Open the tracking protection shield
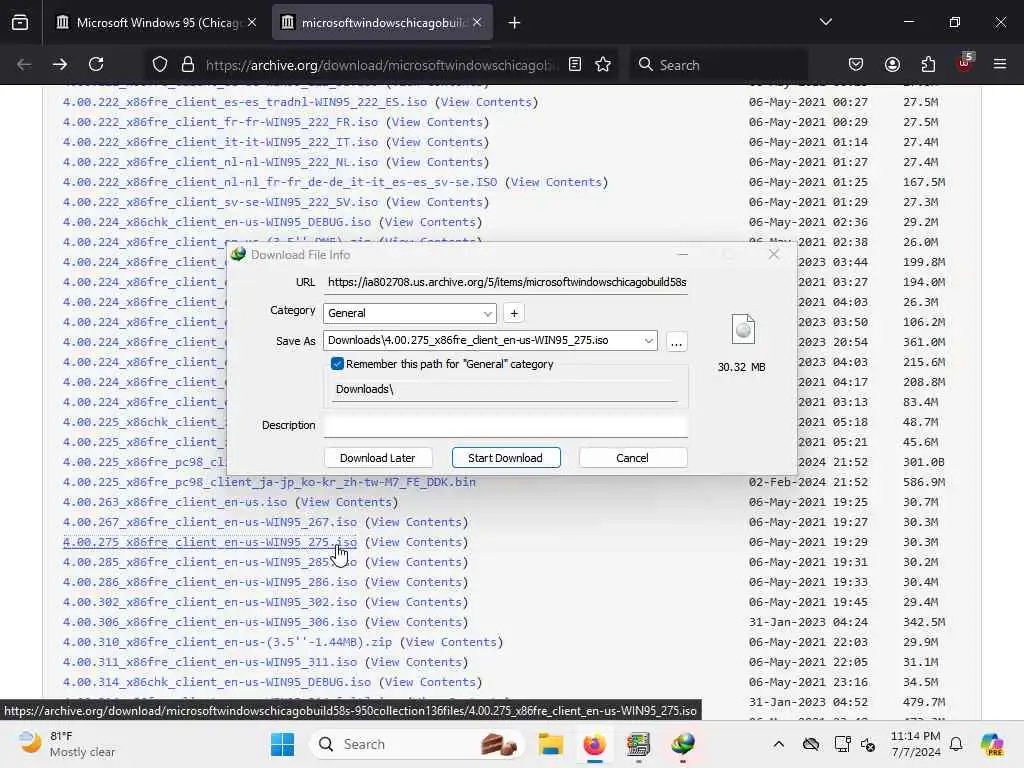 (160, 65)
